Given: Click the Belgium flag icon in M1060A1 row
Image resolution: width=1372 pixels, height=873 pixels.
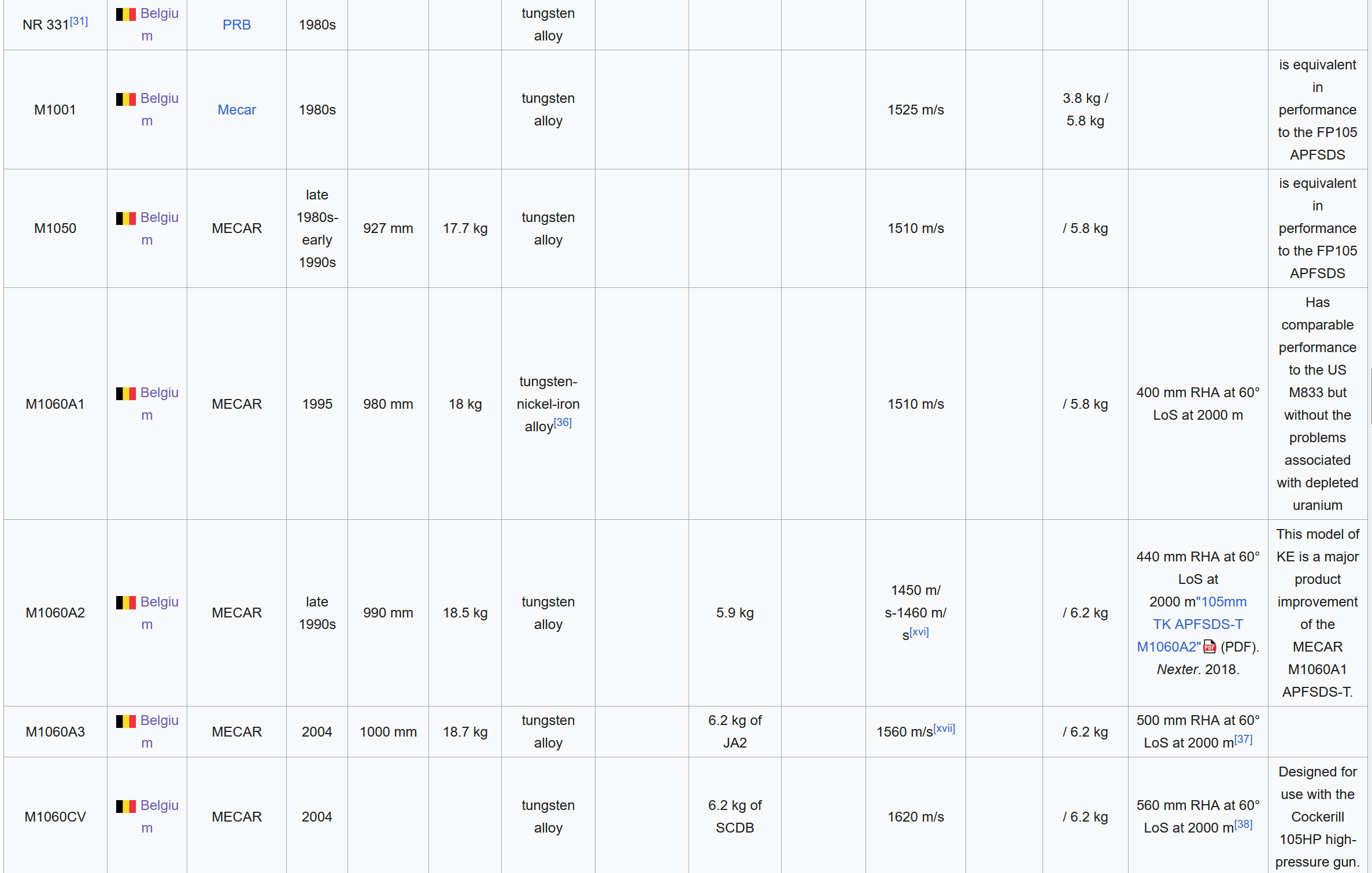Looking at the screenshot, I should coord(125,393).
